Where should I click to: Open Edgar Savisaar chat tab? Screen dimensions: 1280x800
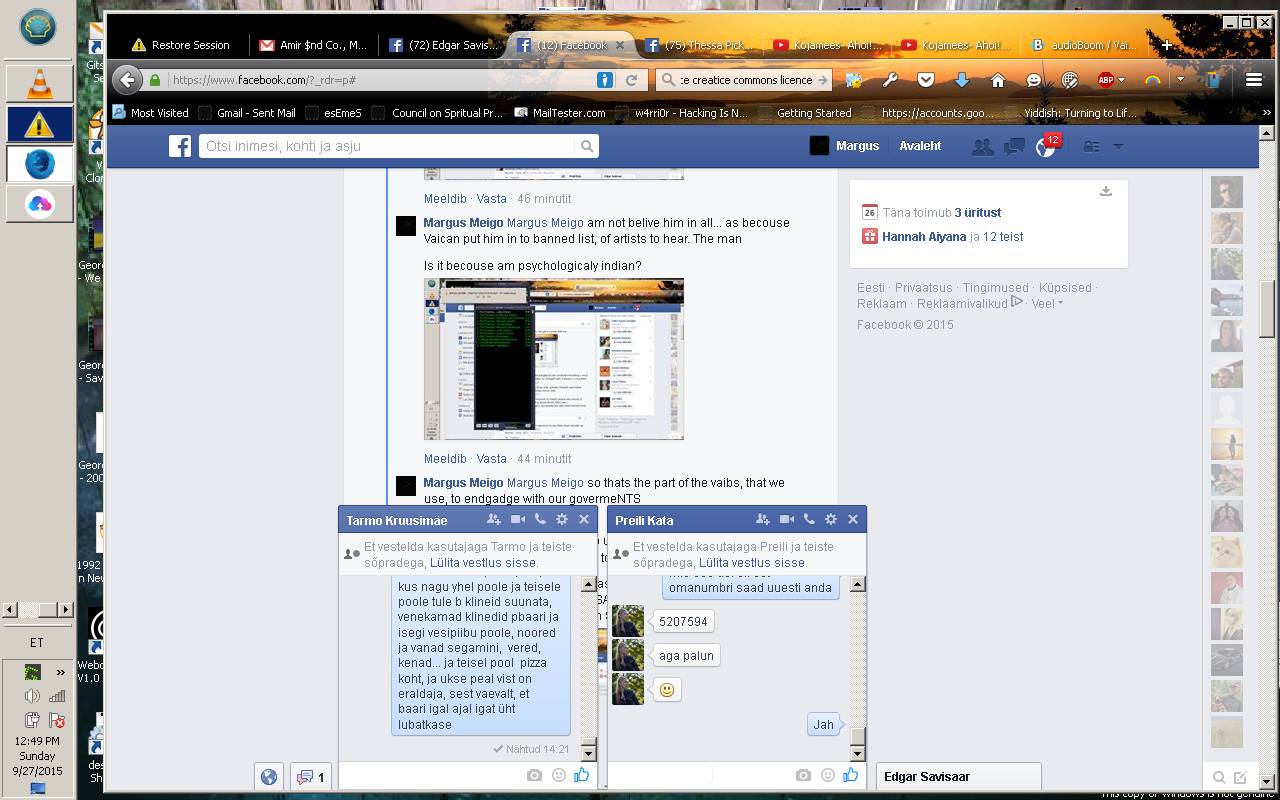click(x=959, y=776)
